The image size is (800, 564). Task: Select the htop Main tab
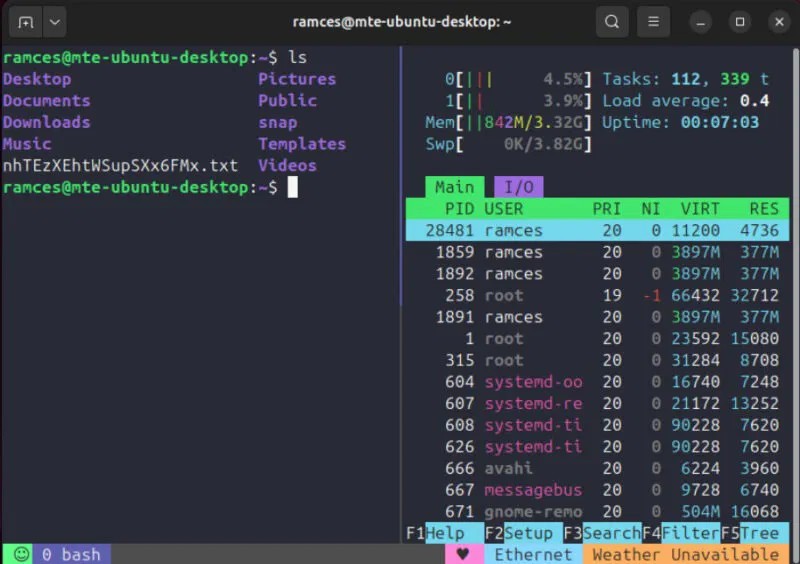[x=454, y=187]
